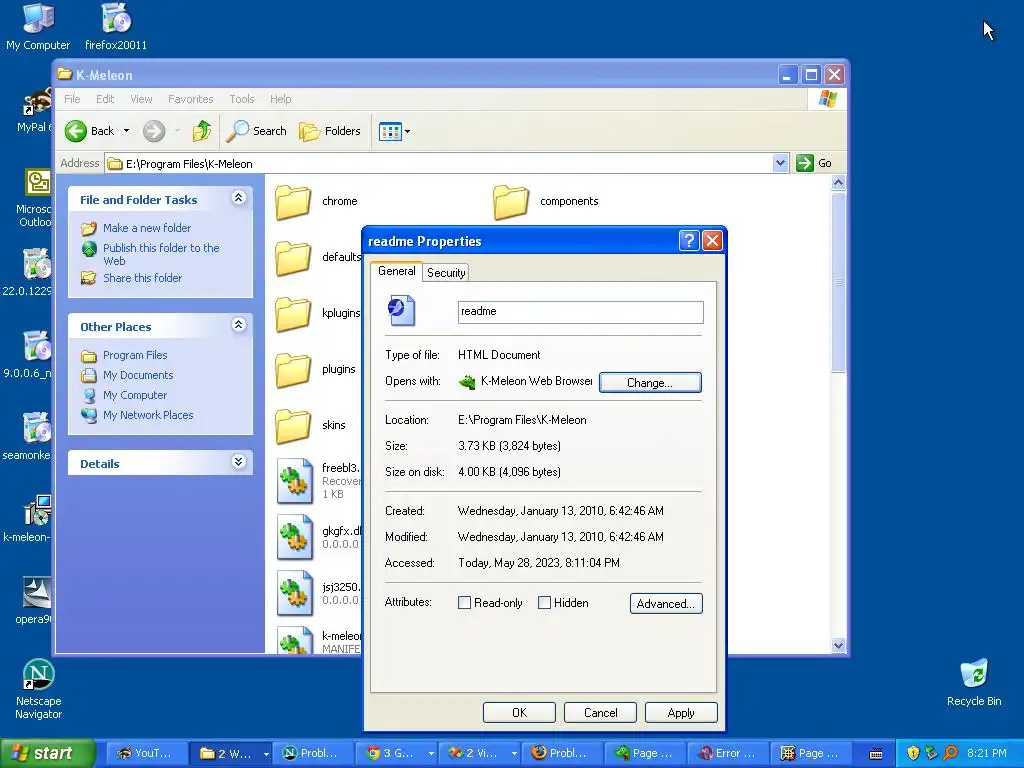Open My Computer desktop icon
Screen dimensions: 1024x768
[38, 26]
